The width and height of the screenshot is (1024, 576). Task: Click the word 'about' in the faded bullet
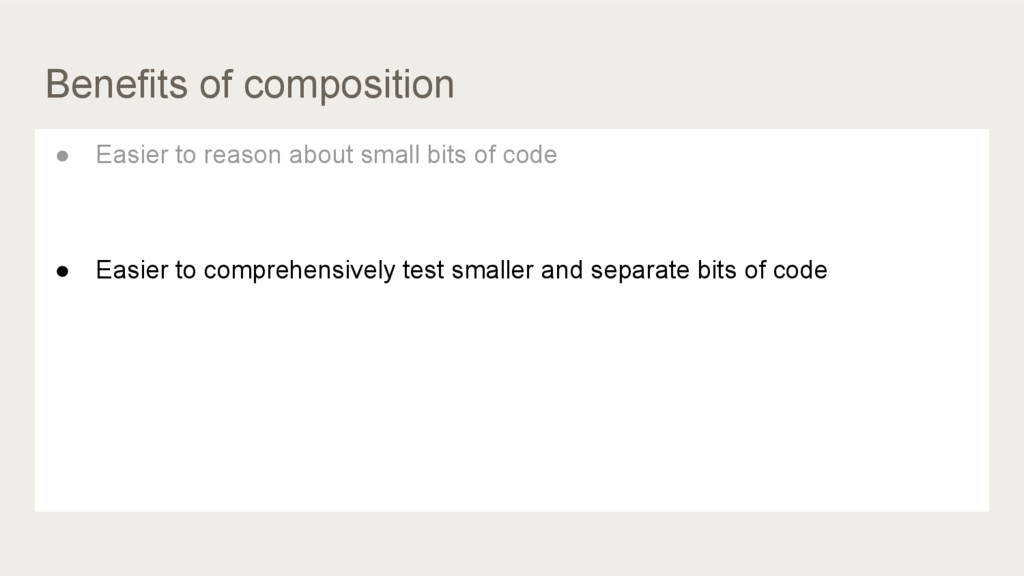coord(321,155)
